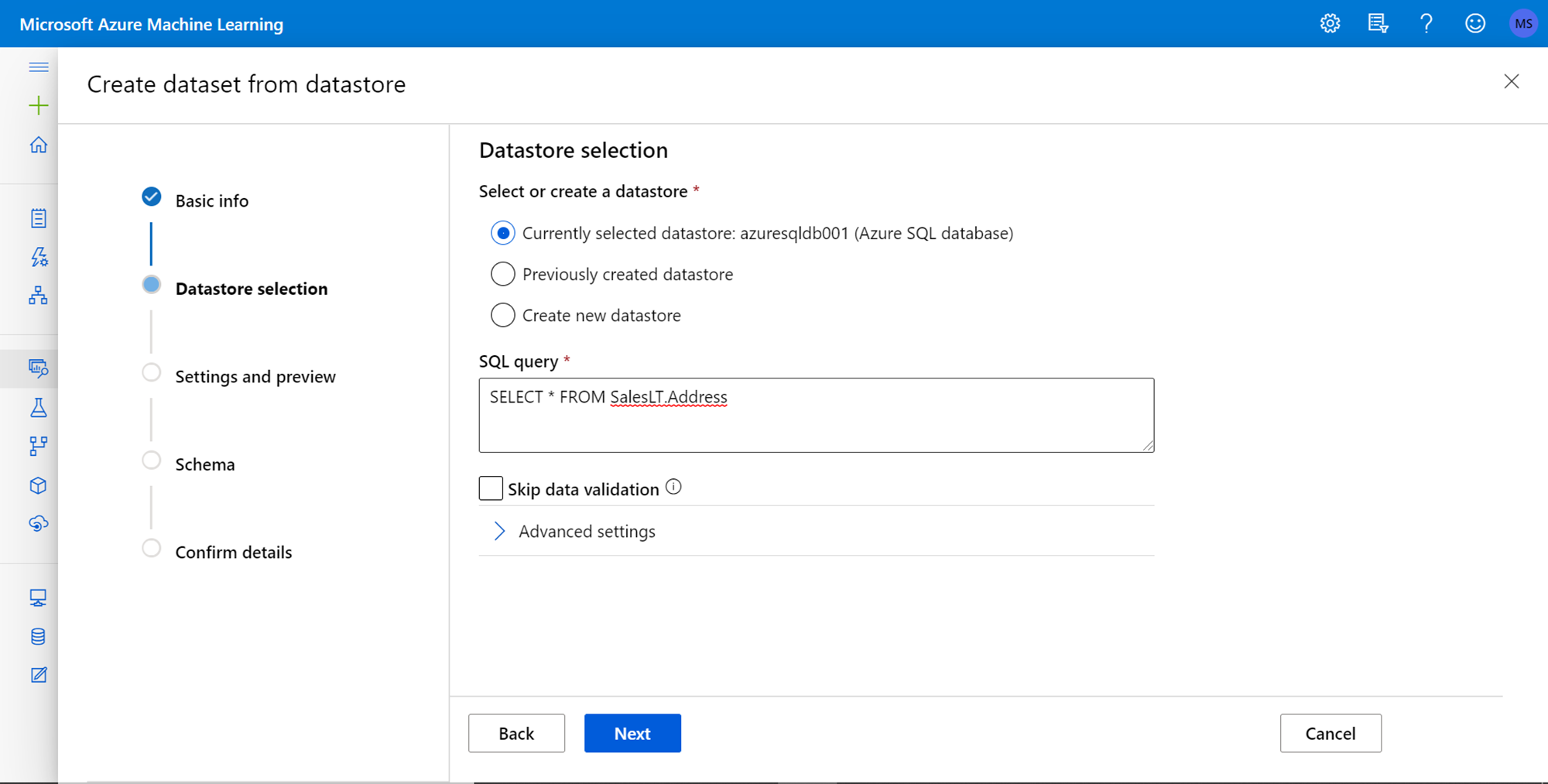
Task: Click the Back button
Action: click(516, 733)
